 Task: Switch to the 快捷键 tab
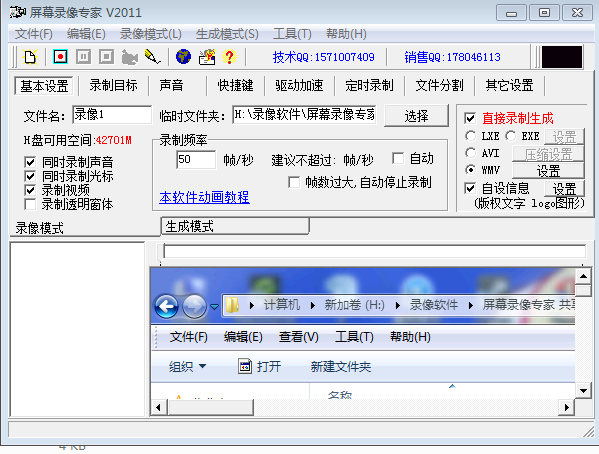pyautogui.click(x=235, y=85)
